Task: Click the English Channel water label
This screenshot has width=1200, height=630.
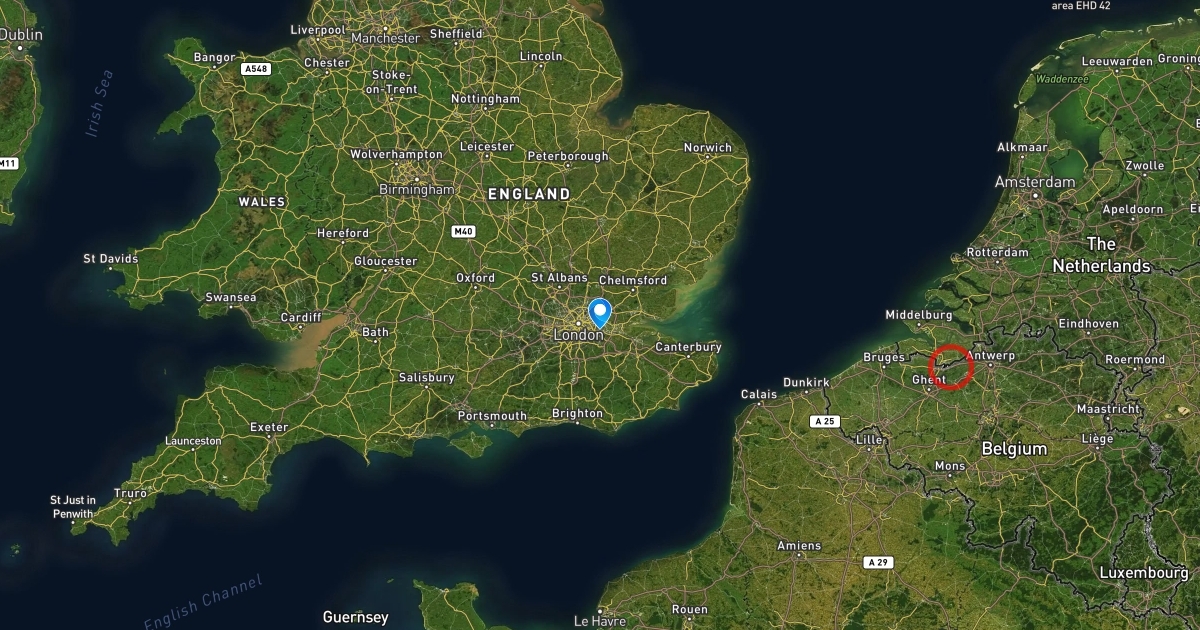Action: [204, 600]
